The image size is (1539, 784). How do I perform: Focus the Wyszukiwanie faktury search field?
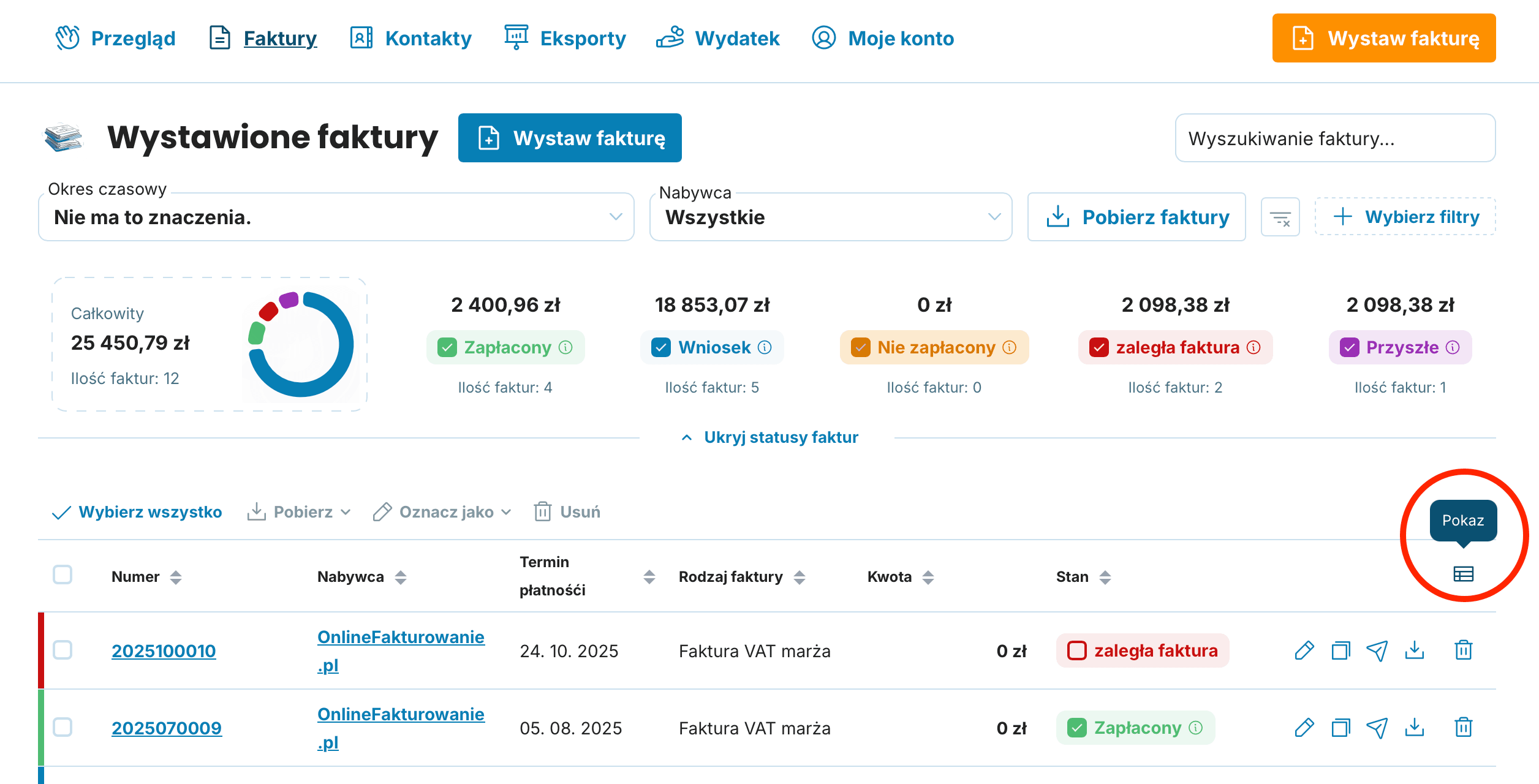click(1335, 138)
